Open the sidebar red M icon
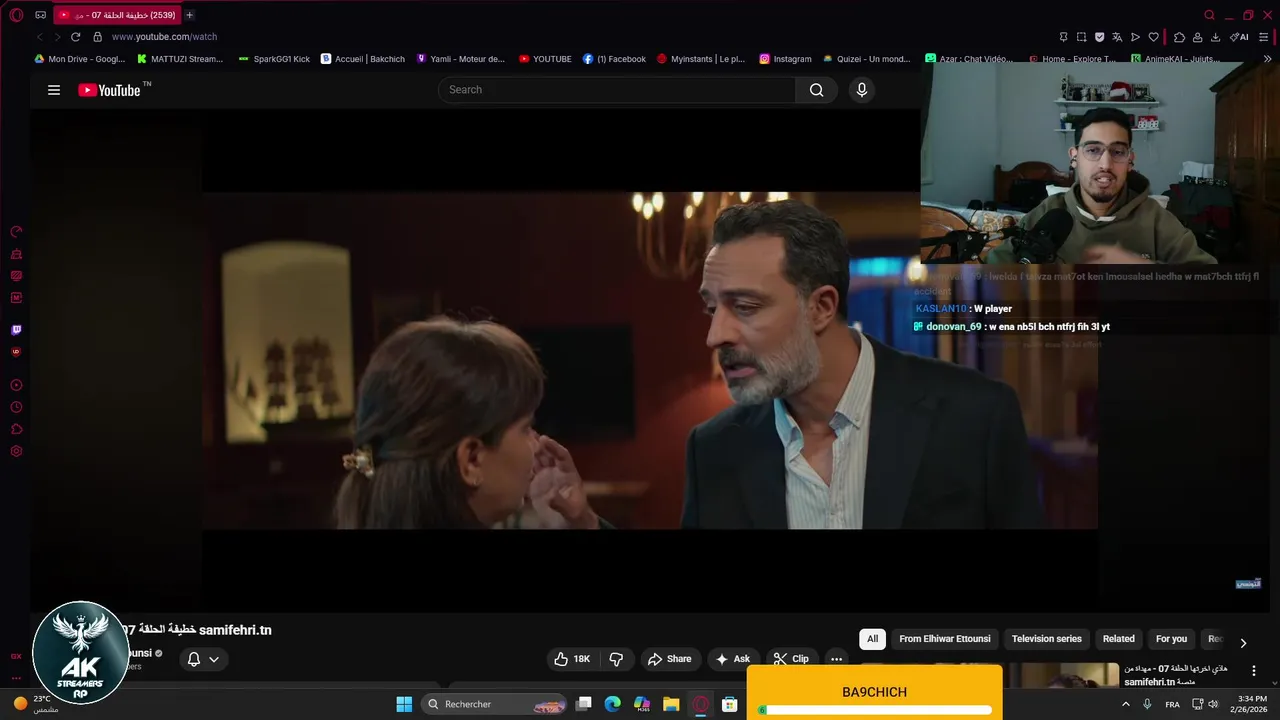 (x=16, y=298)
